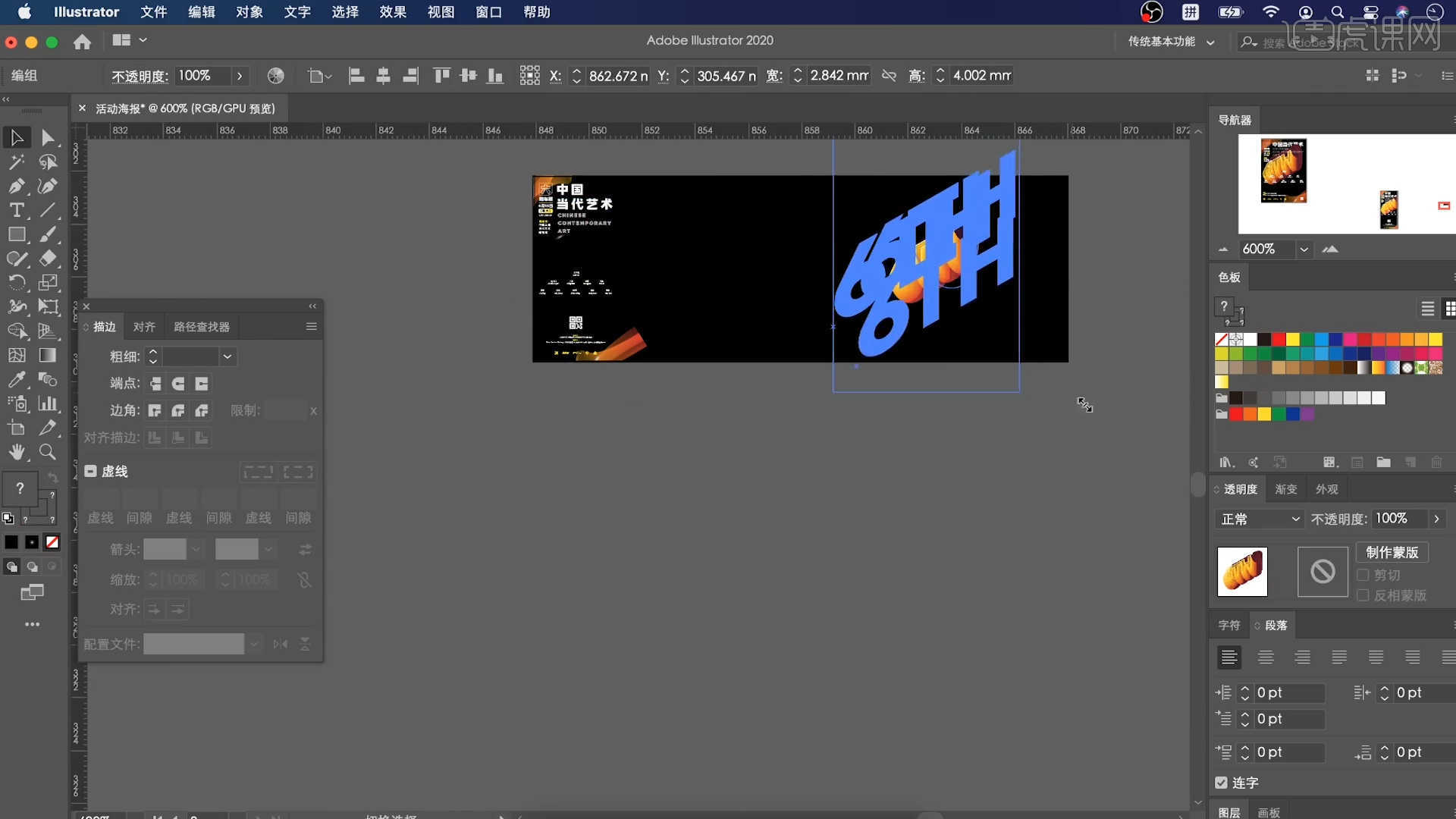Select the Magic Wand tool
1456x819 pixels.
click(x=17, y=162)
